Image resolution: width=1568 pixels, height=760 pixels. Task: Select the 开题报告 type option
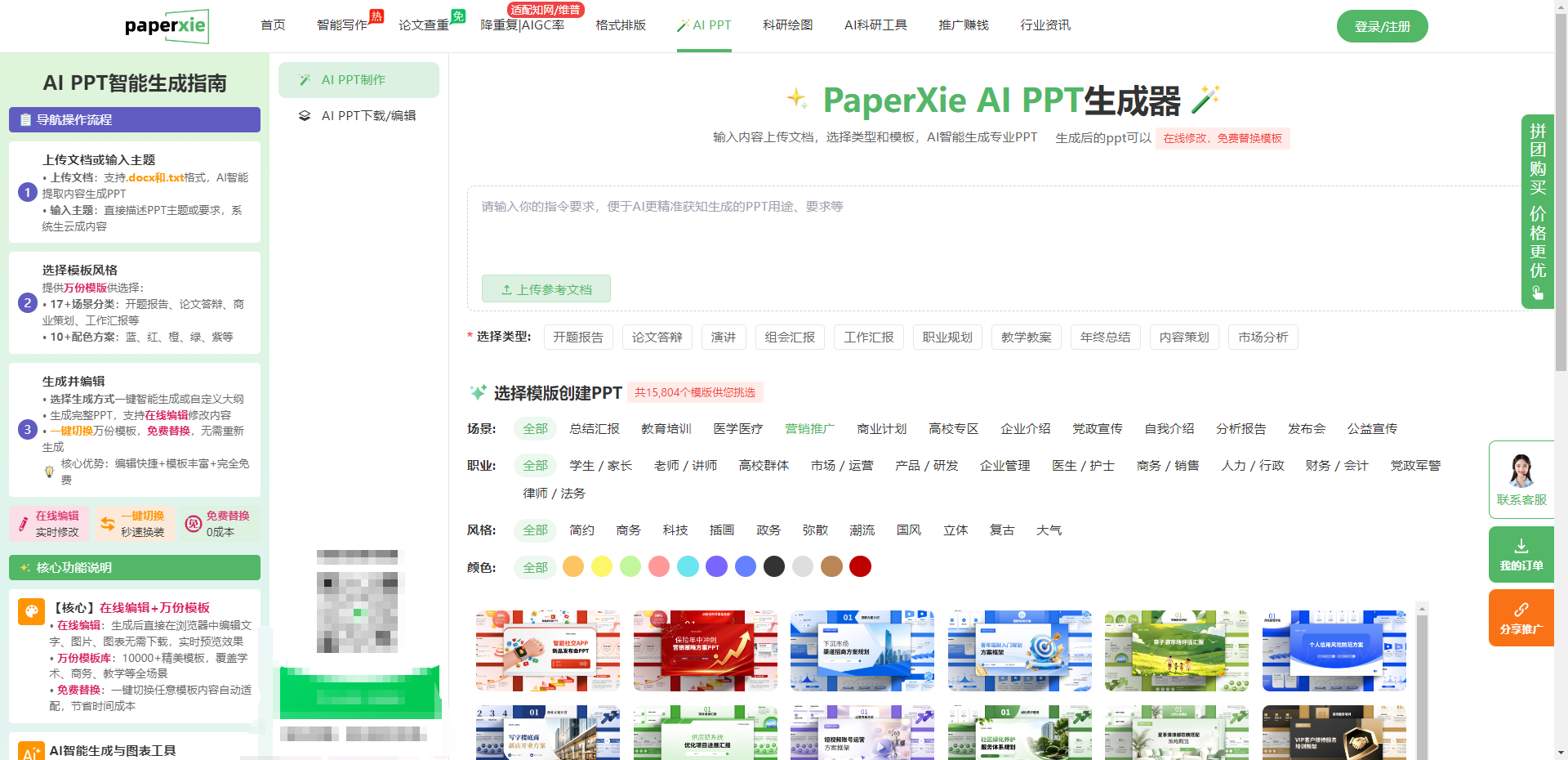pyautogui.click(x=577, y=338)
